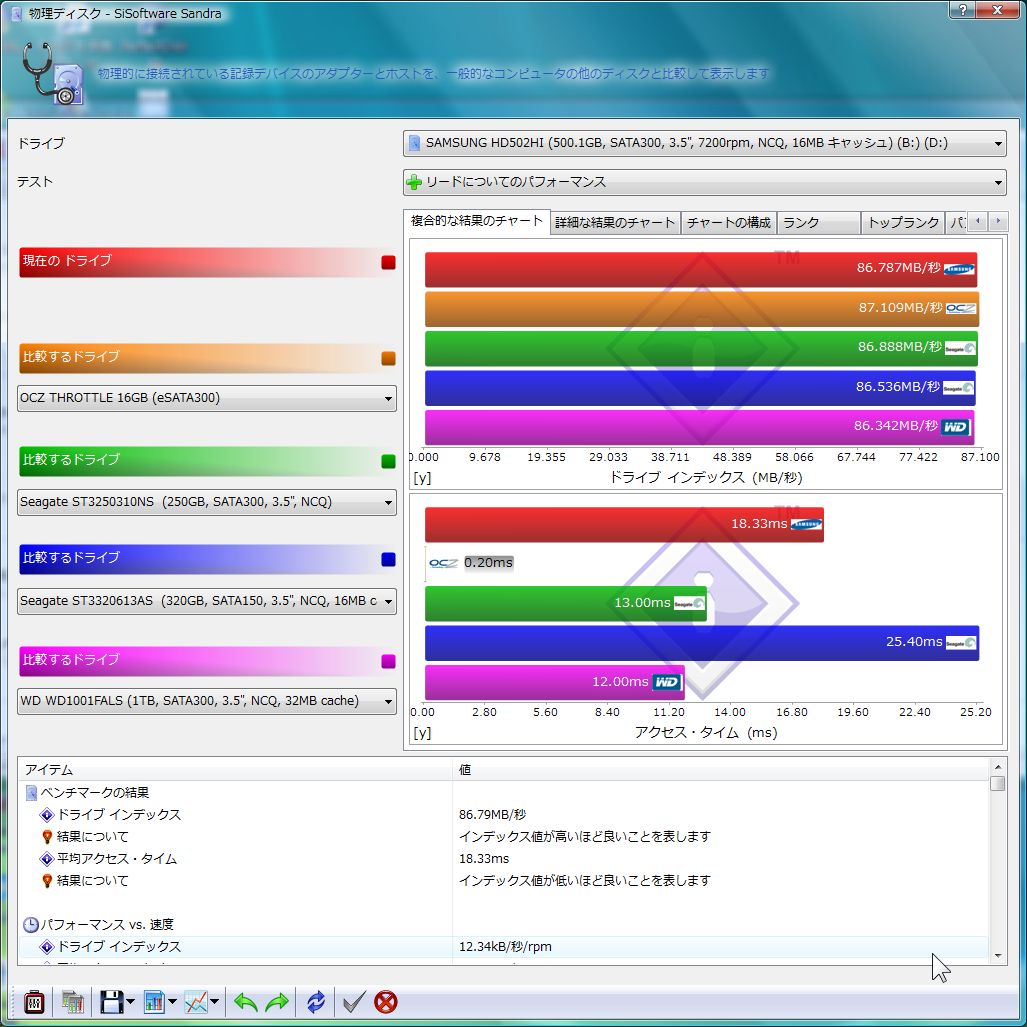Click the blue swatch for third comparison drive
This screenshot has height=1027, width=1027.
pyautogui.click(x=388, y=559)
